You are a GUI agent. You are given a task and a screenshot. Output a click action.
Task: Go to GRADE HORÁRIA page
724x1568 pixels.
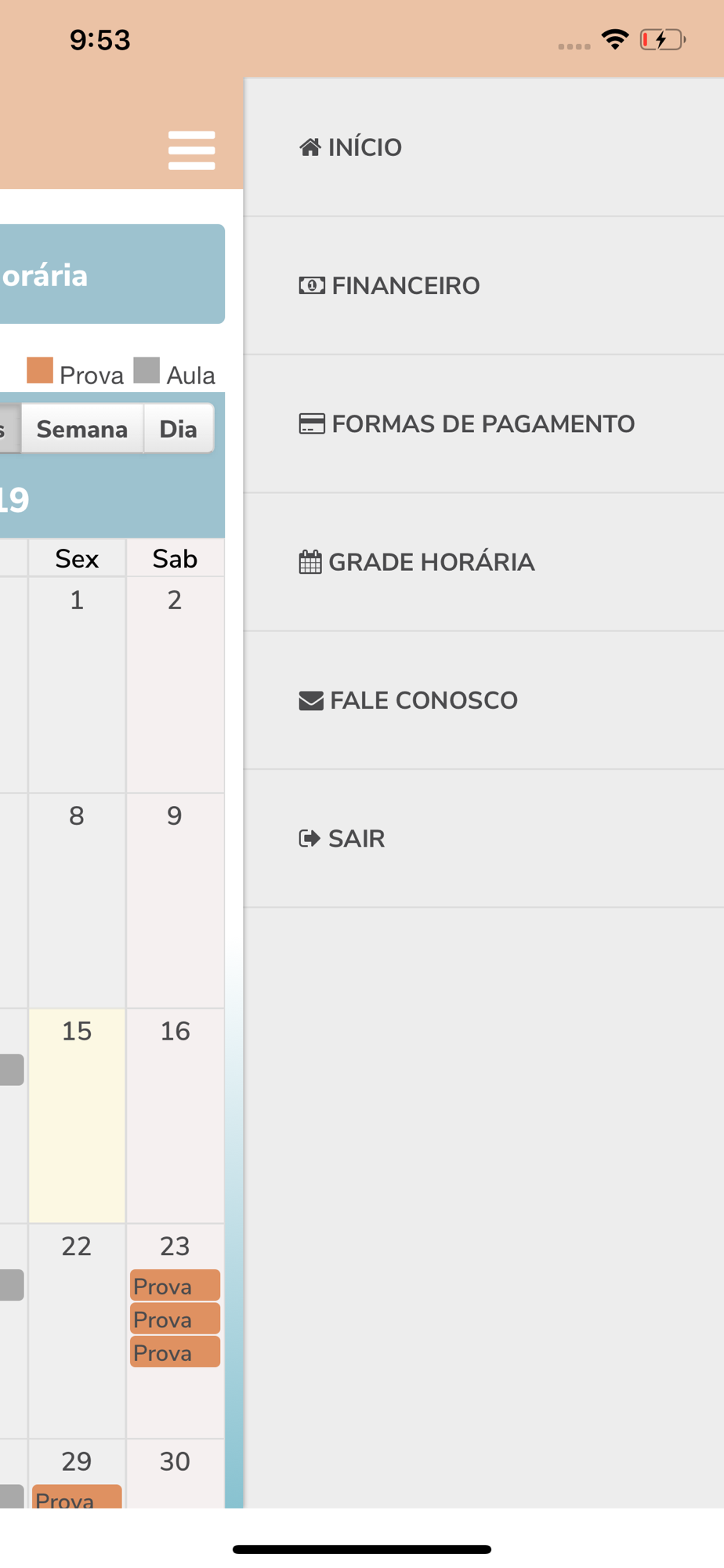[431, 562]
